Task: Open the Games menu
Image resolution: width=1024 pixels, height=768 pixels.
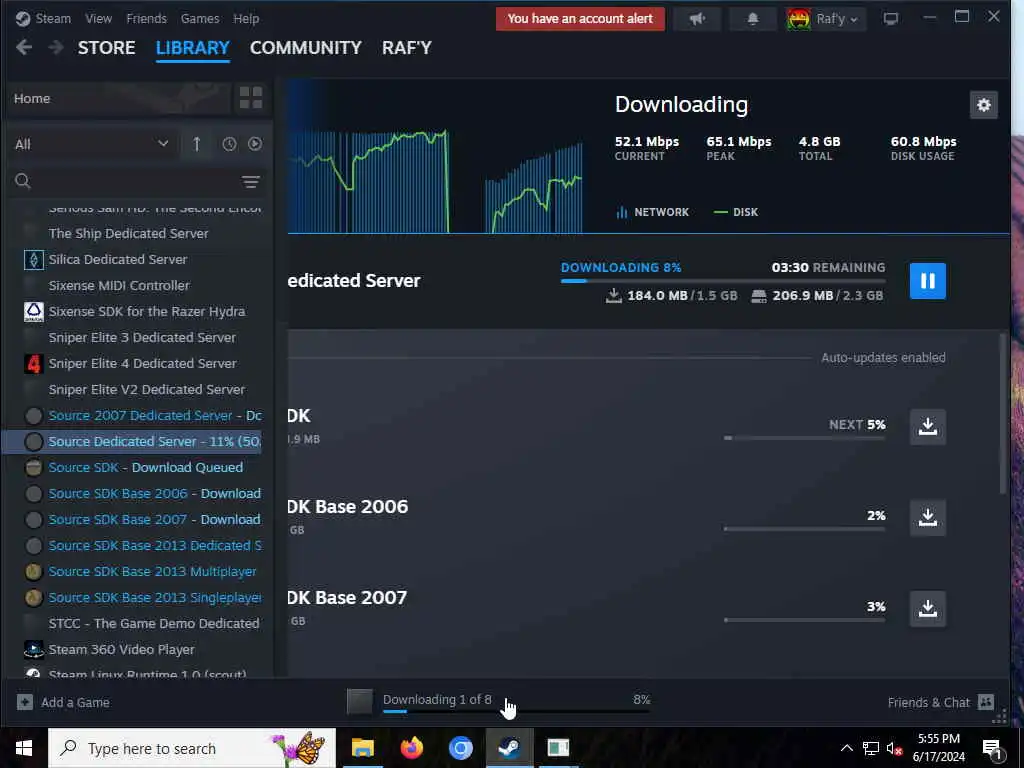Action: [200, 18]
